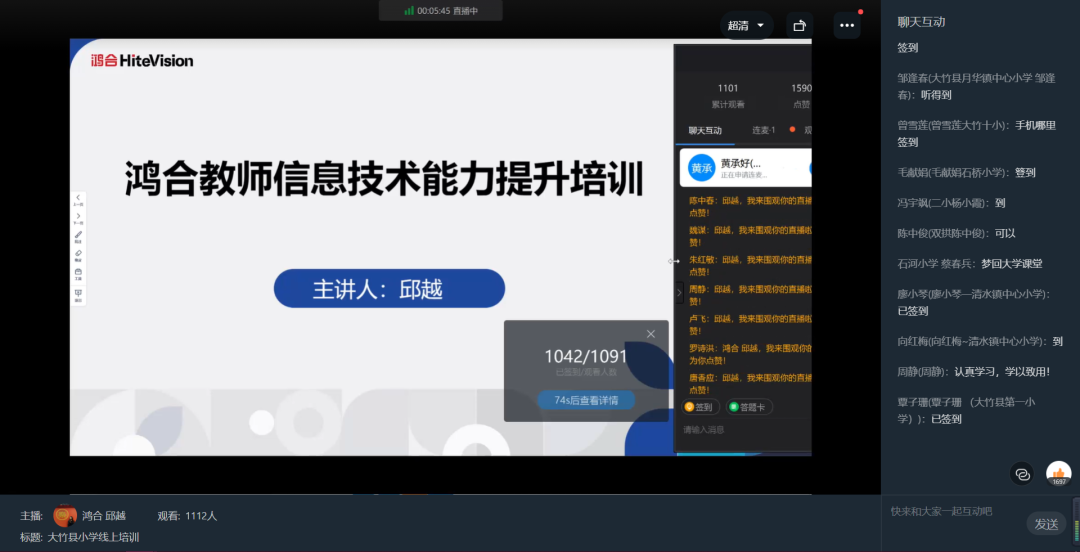
Task: Click the next page arrow in slide toolbar
Action: (x=78, y=217)
